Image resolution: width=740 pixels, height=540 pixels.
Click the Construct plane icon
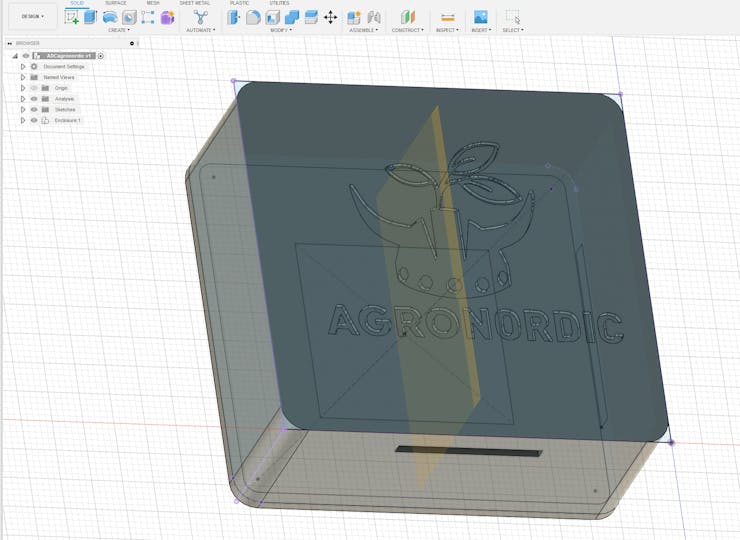point(407,17)
